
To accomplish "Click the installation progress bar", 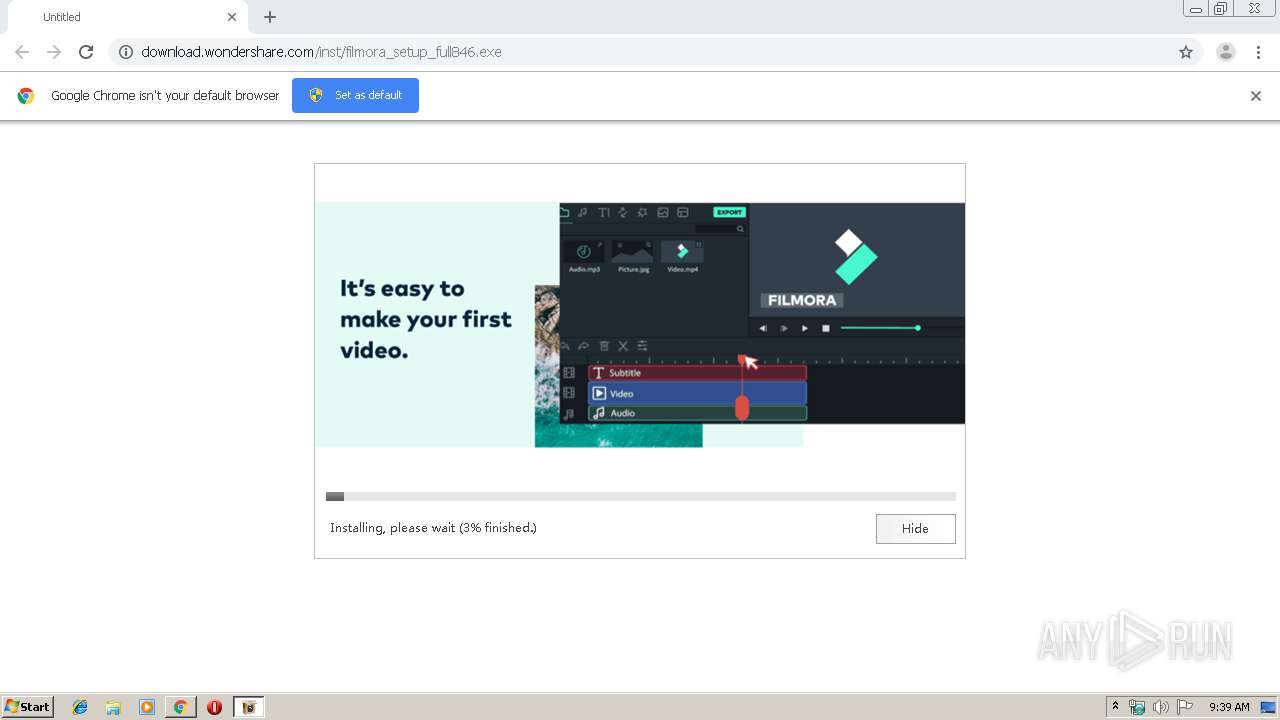I will pos(641,496).
